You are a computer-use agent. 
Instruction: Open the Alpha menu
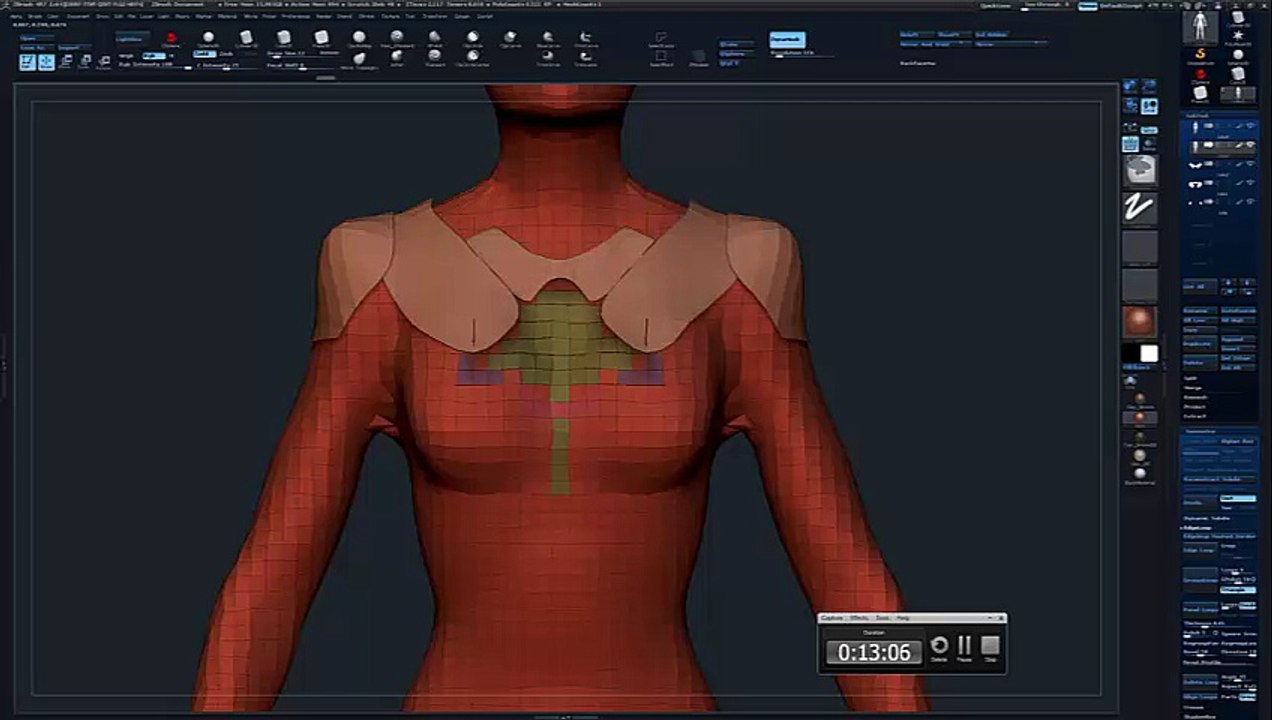point(17,16)
